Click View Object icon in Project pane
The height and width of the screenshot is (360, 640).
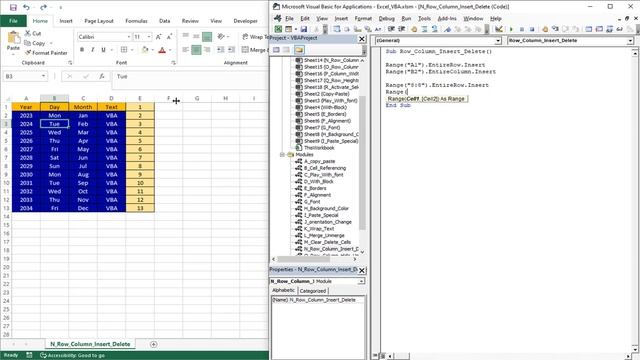tap(287, 50)
